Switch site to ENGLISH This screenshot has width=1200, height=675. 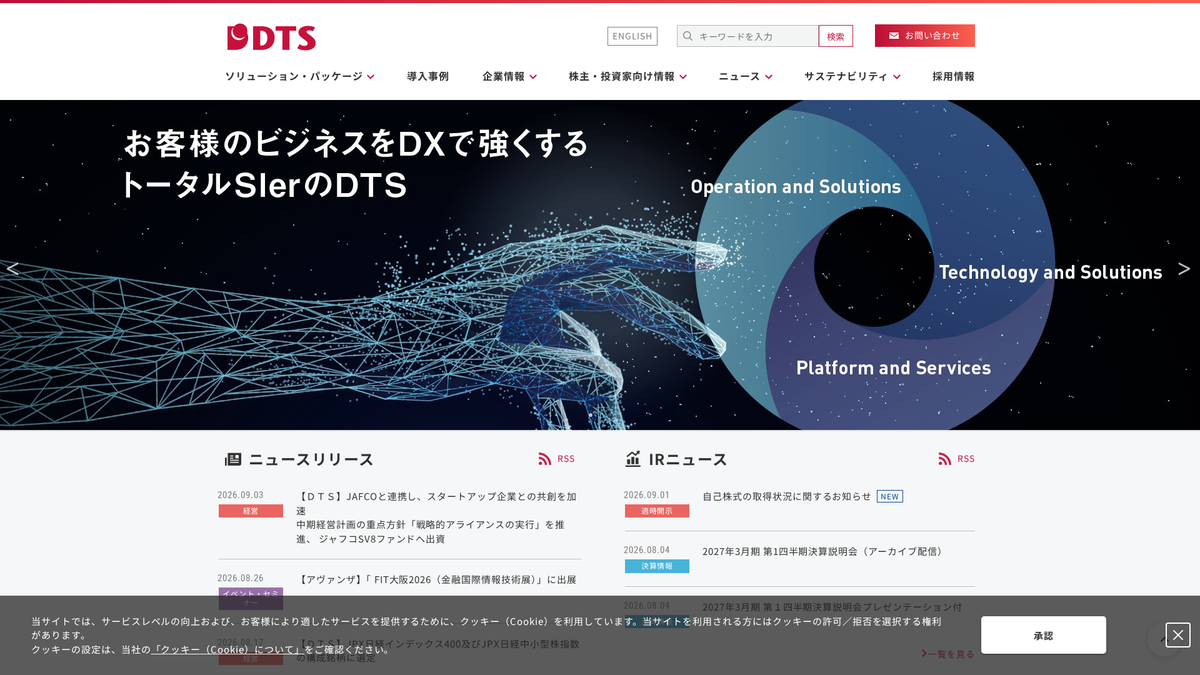pos(632,36)
